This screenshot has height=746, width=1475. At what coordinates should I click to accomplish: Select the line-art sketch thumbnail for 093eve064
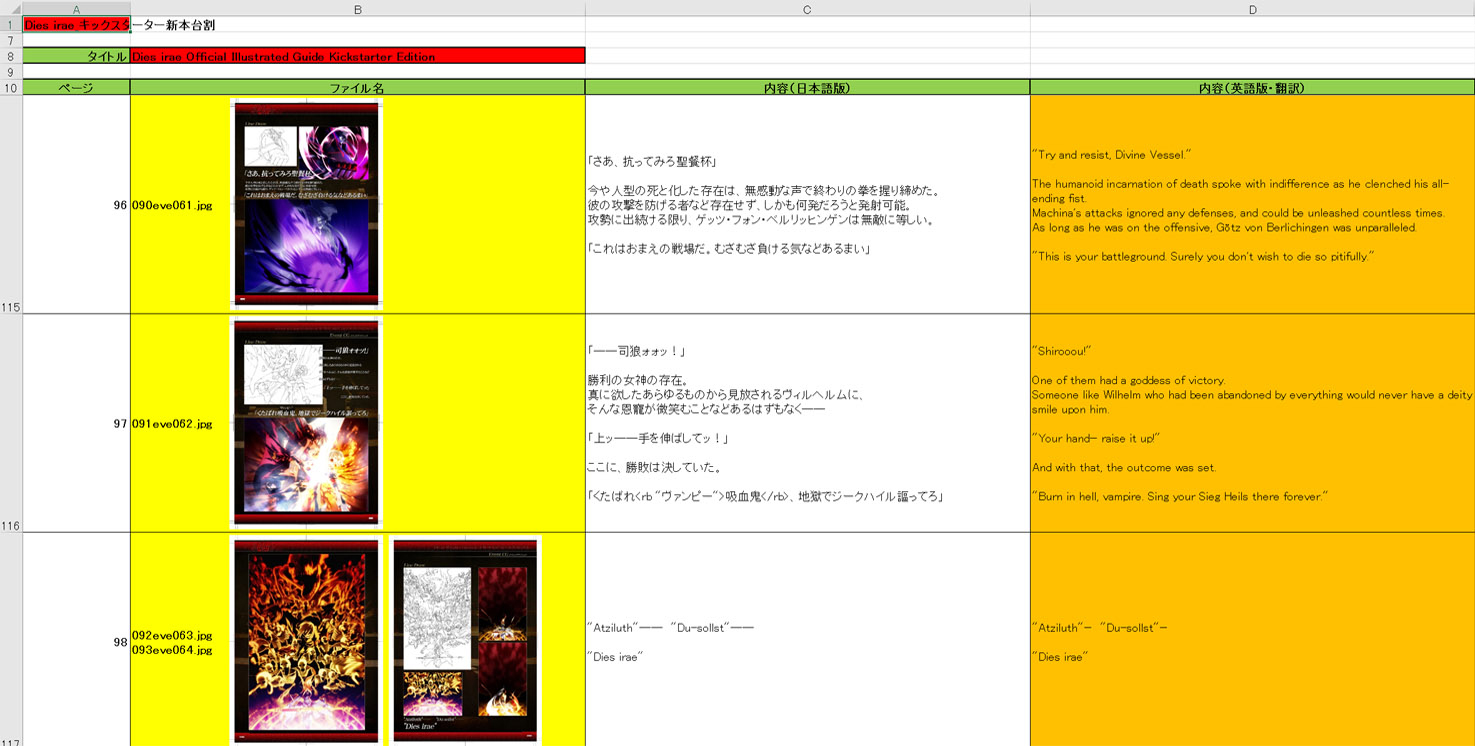(x=465, y=641)
